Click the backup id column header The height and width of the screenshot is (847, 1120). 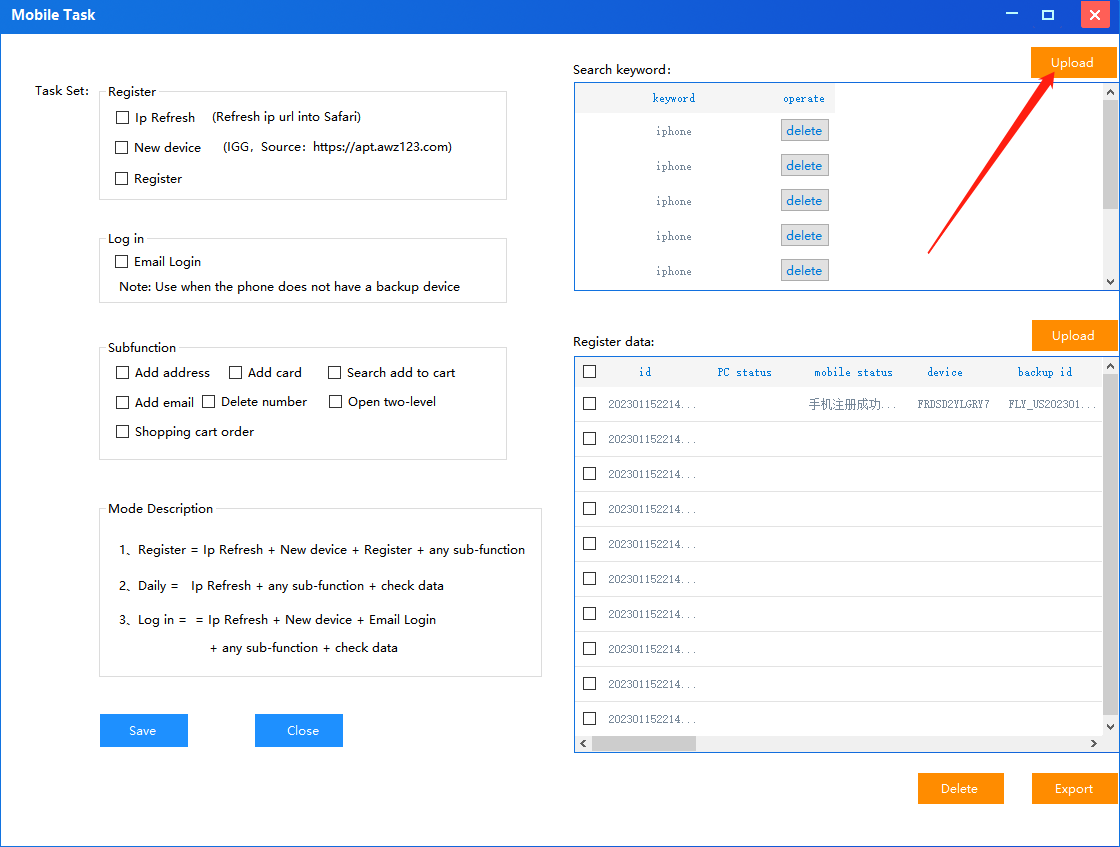1045,372
